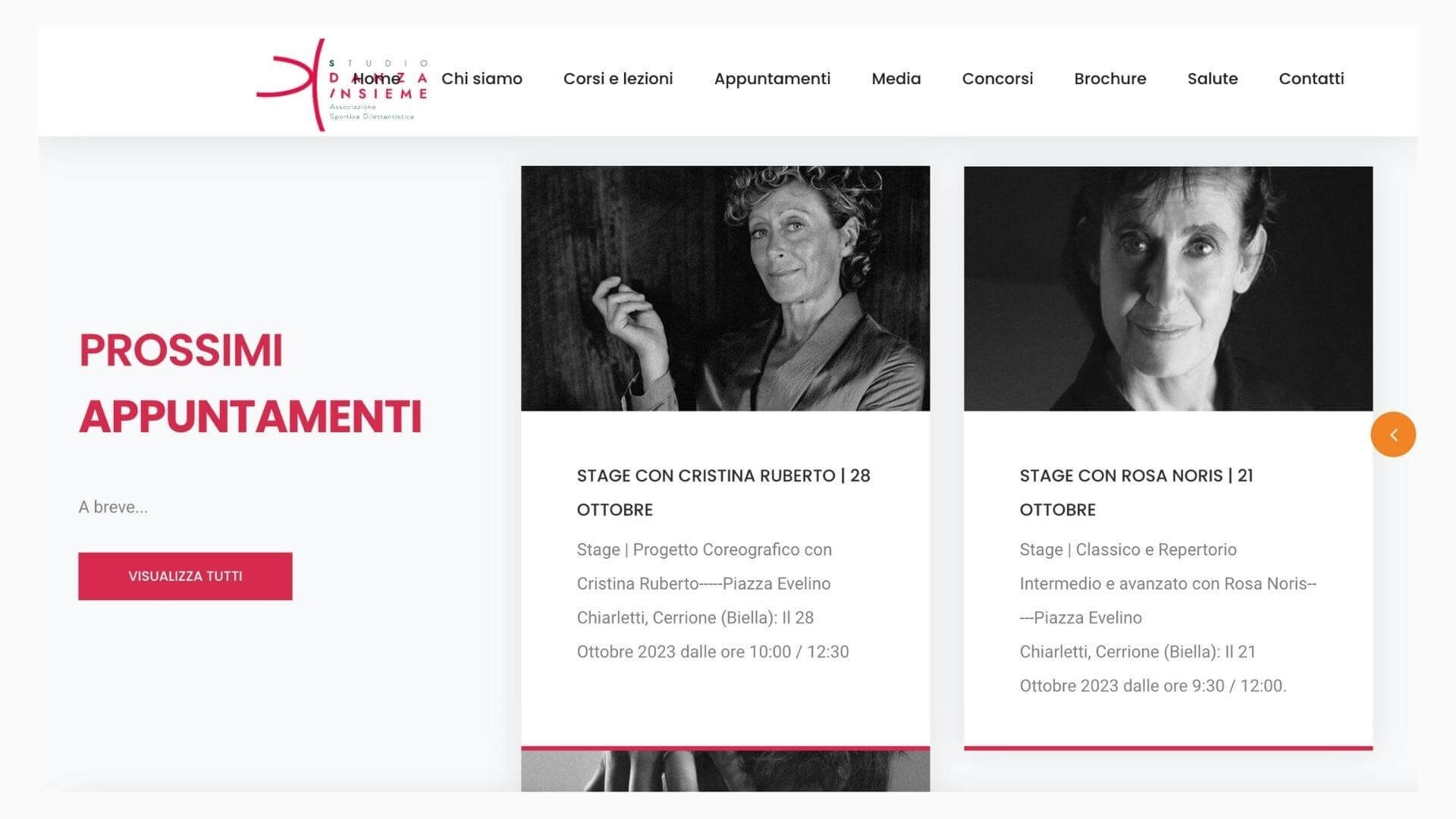Select Appuntamenti in the navigation bar

[772, 79]
